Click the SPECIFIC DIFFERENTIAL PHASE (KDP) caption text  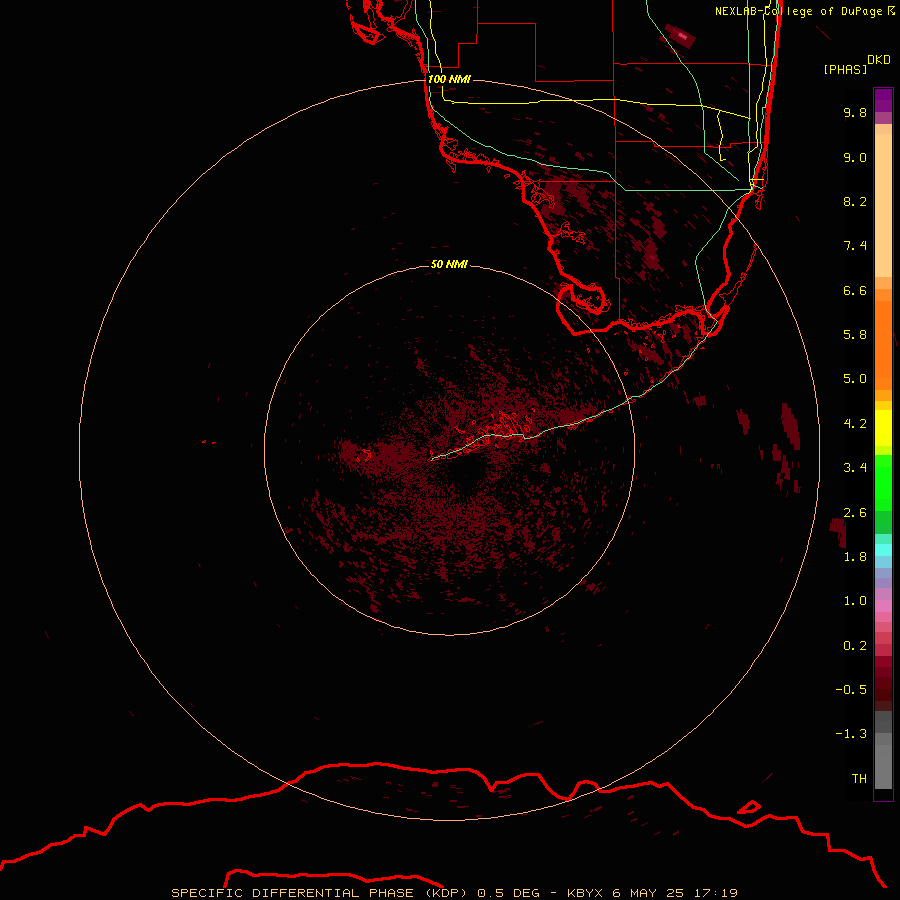pos(320,893)
